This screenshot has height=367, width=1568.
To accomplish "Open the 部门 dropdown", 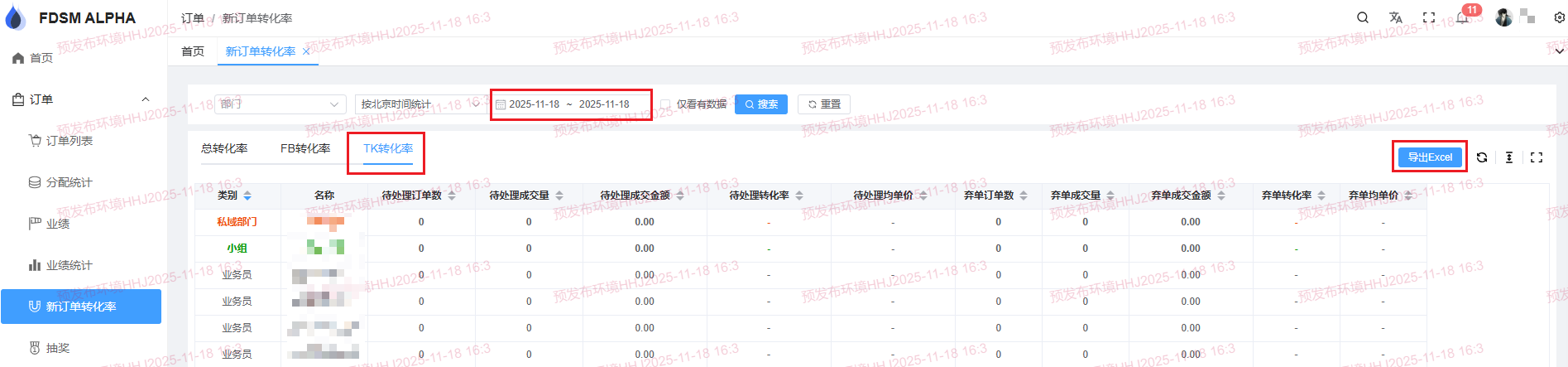I will [280, 104].
